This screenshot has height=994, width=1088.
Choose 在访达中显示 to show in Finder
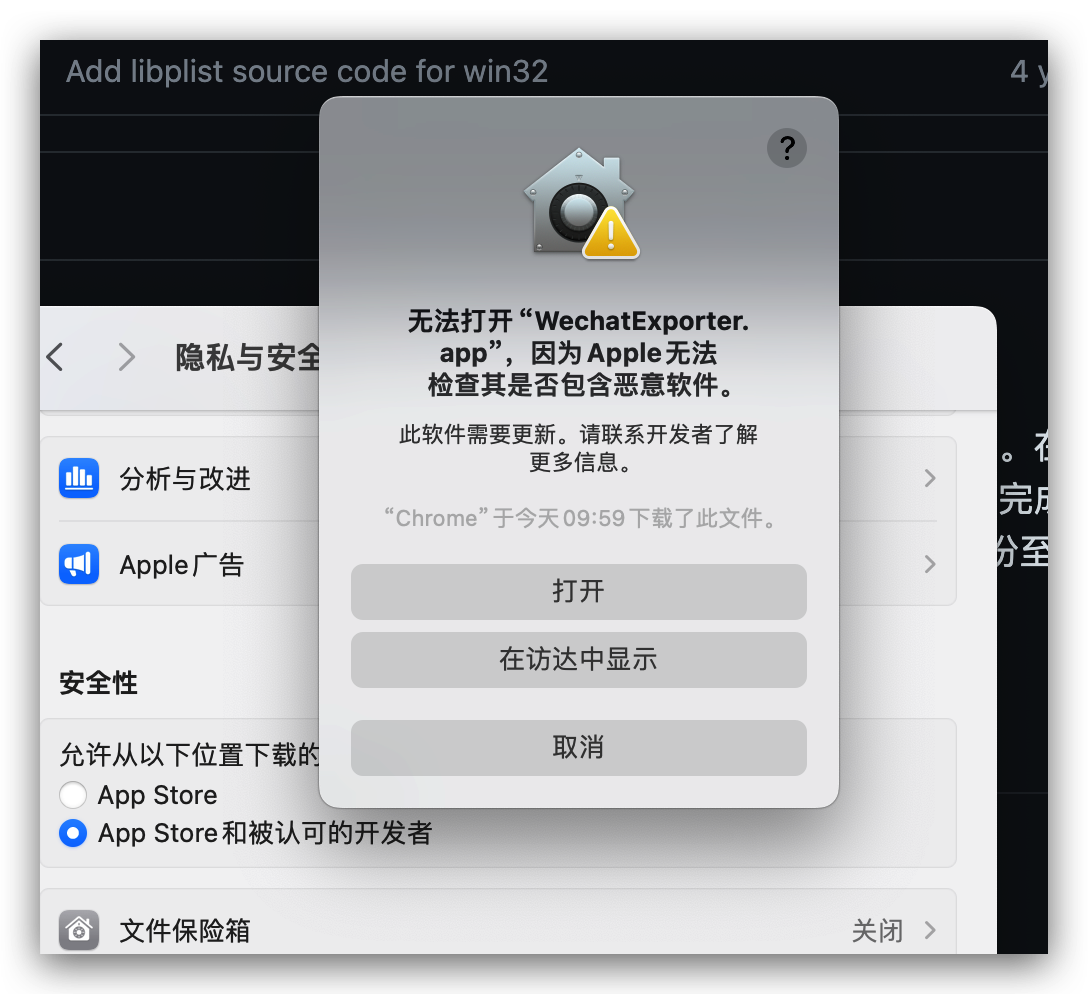coord(579,660)
